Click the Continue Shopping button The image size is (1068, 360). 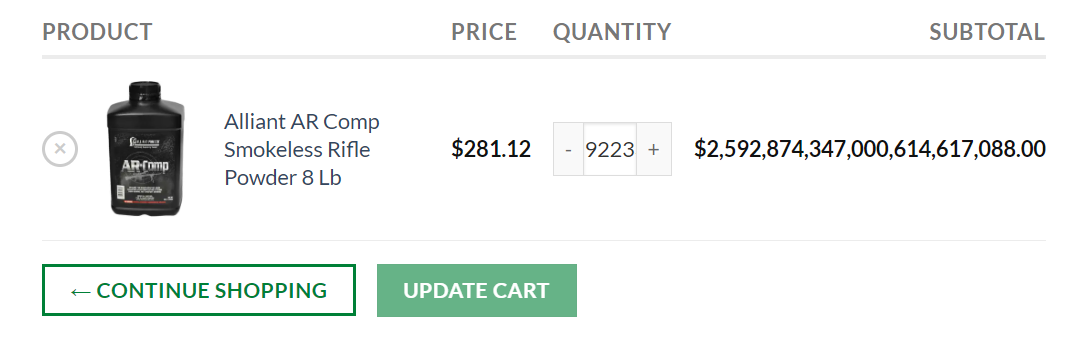click(x=199, y=290)
